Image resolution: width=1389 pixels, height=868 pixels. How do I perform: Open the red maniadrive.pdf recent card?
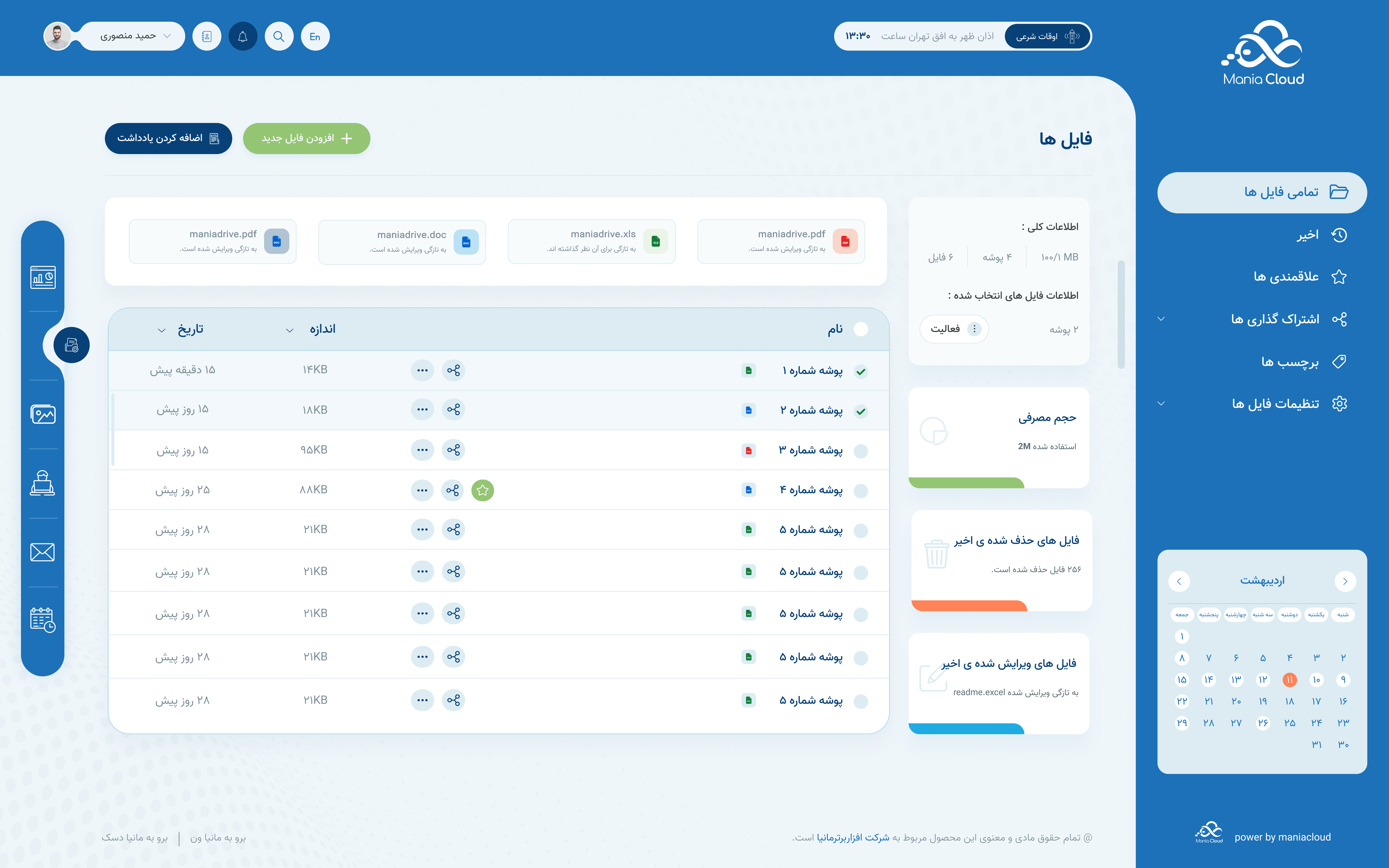click(x=781, y=242)
